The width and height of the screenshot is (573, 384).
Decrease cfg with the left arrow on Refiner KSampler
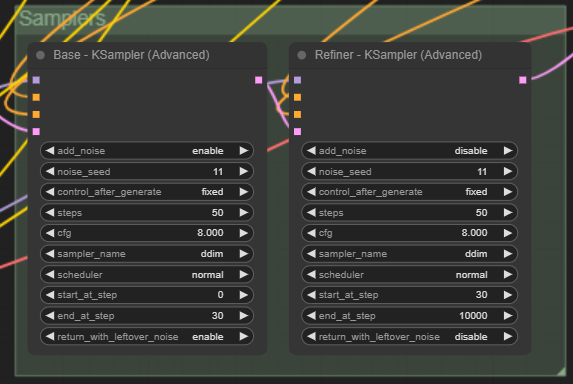point(311,233)
